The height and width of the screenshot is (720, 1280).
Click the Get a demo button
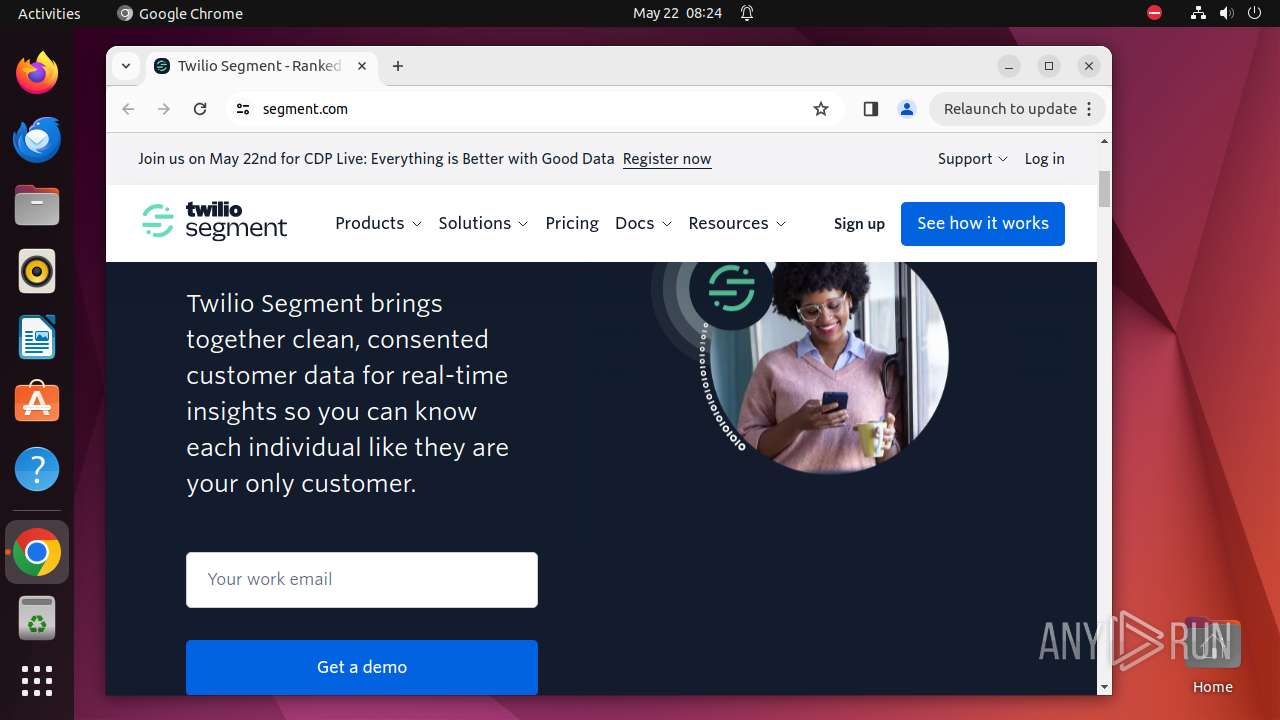pyautogui.click(x=362, y=667)
